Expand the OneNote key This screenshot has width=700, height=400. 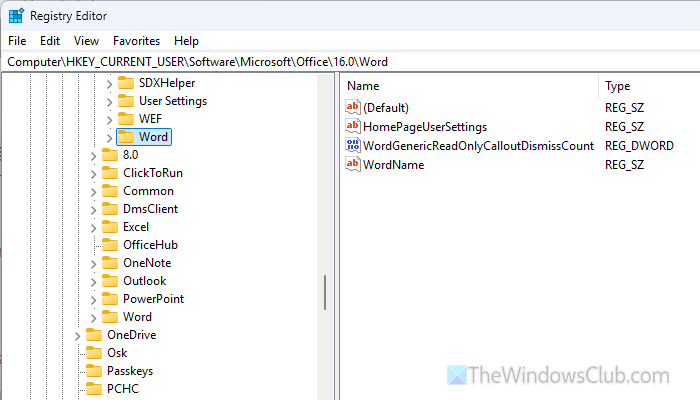pyautogui.click(x=93, y=264)
